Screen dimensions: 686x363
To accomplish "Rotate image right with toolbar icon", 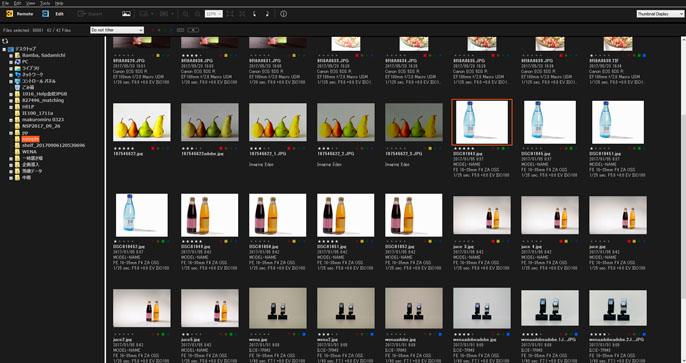I will tap(267, 14).
